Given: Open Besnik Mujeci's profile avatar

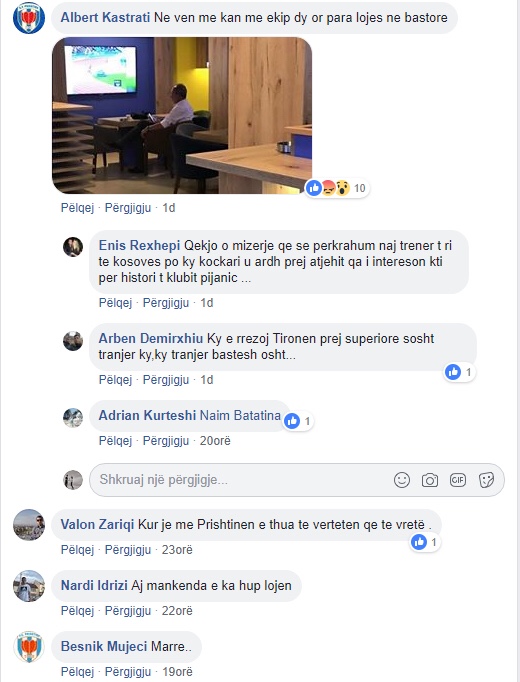Looking at the screenshot, I should (29, 647).
